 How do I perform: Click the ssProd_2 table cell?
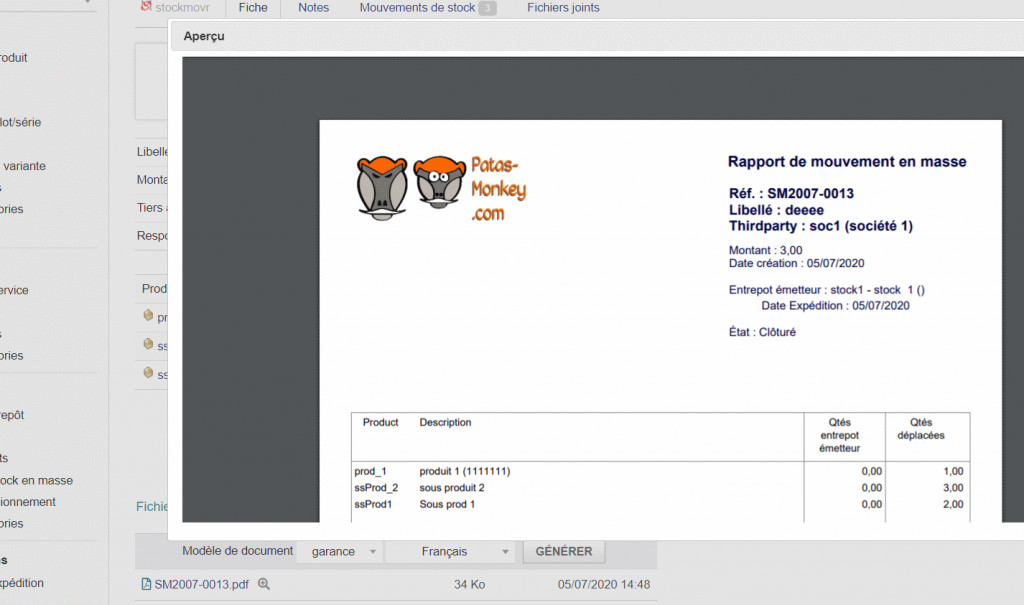pos(376,487)
